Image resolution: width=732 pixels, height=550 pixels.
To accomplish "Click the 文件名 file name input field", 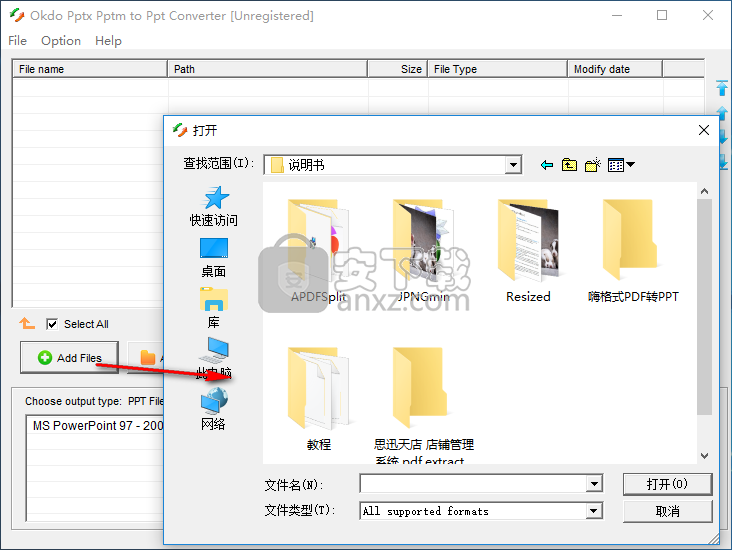I will coord(473,484).
